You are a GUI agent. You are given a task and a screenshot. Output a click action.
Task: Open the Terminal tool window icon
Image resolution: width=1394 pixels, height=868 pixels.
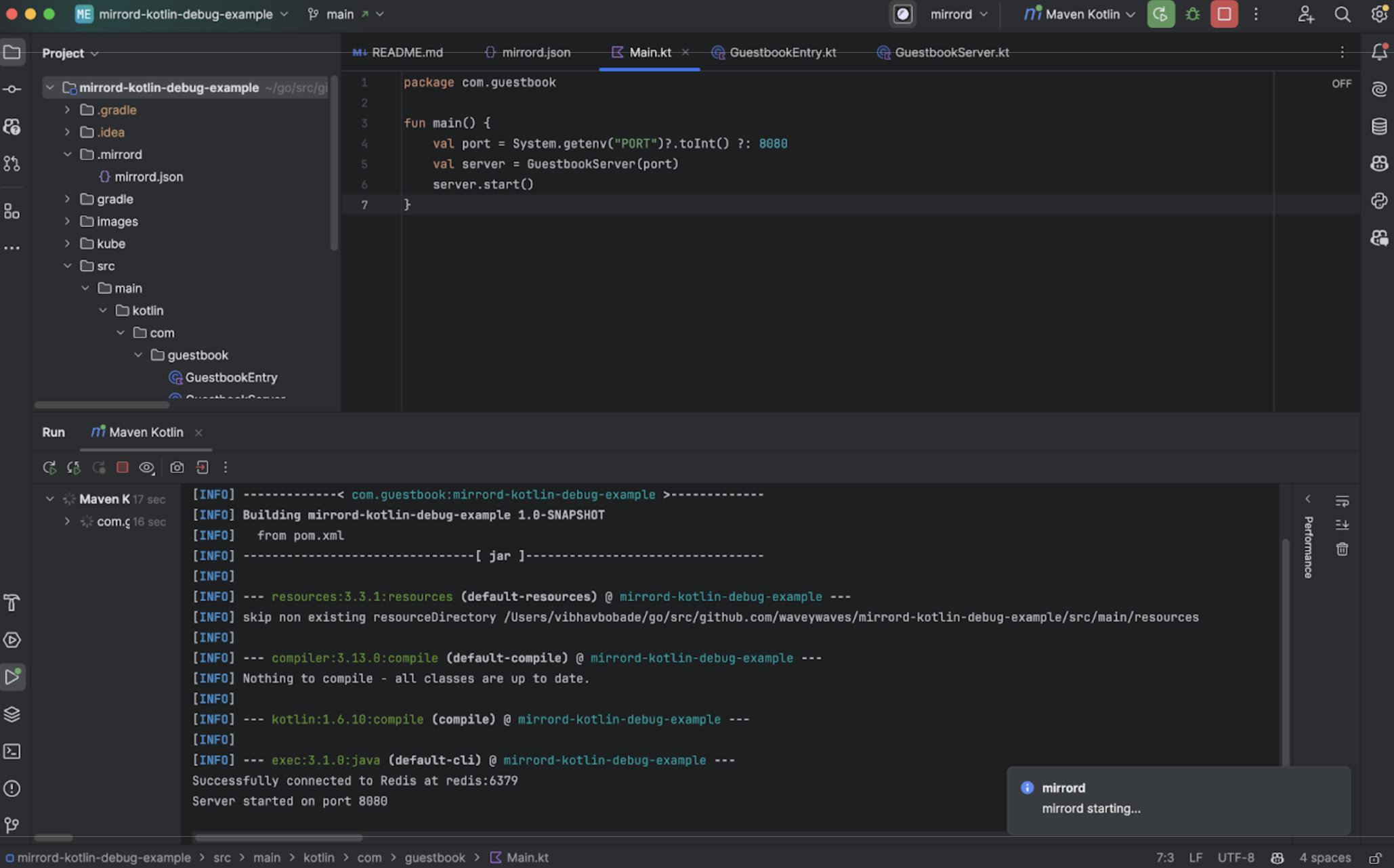point(12,752)
